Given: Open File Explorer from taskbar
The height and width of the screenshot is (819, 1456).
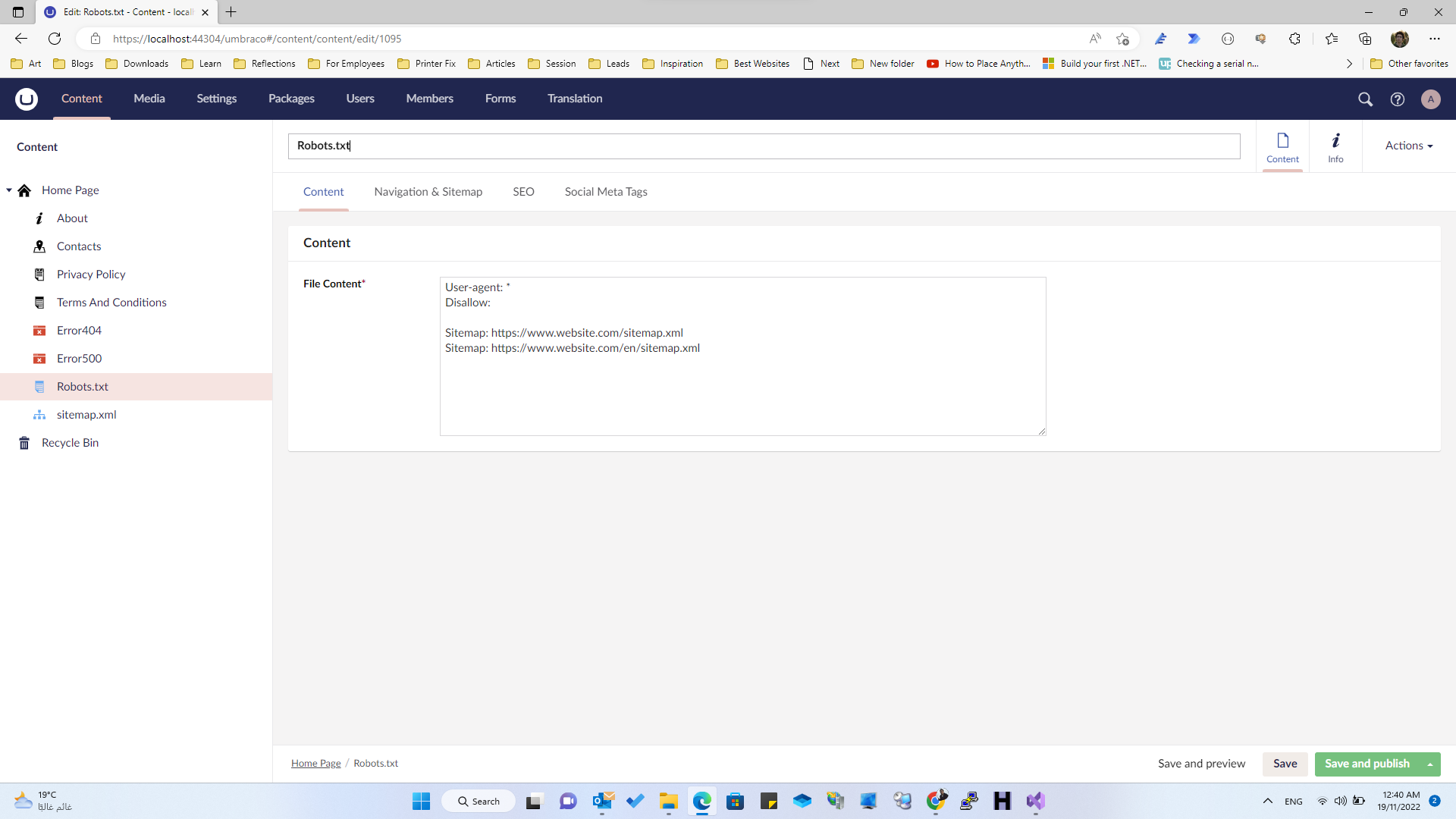Looking at the screenshot, I should (x=668, y=801).
